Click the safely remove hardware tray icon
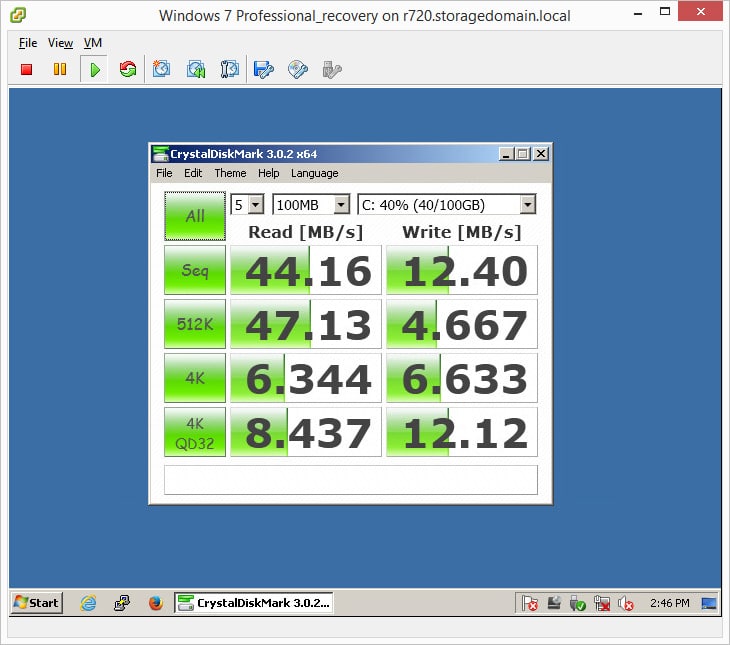This screenshot has width=730, height=645. [577, 604]
